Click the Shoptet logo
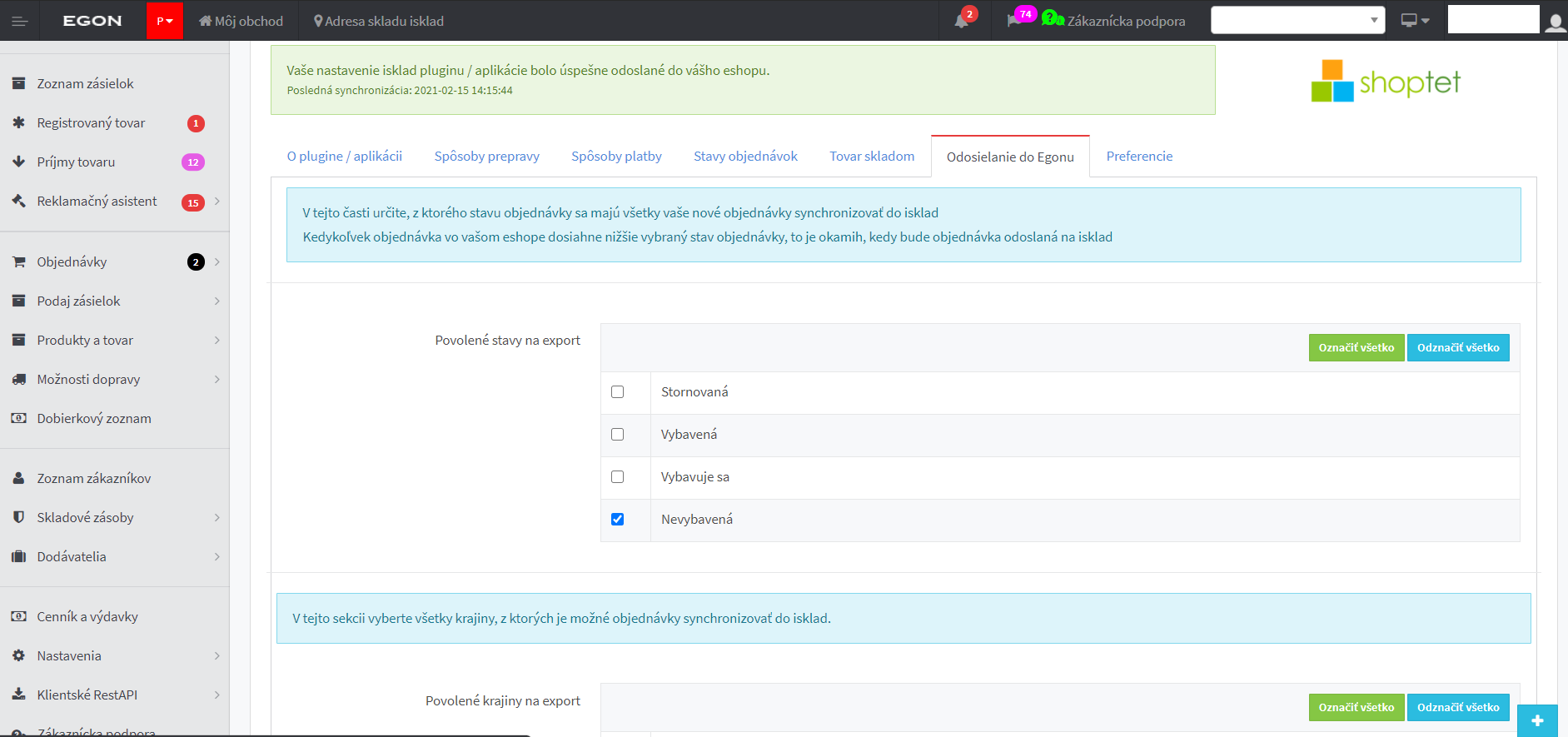This screenshot has width=1568, height=737. point(1386,82)
